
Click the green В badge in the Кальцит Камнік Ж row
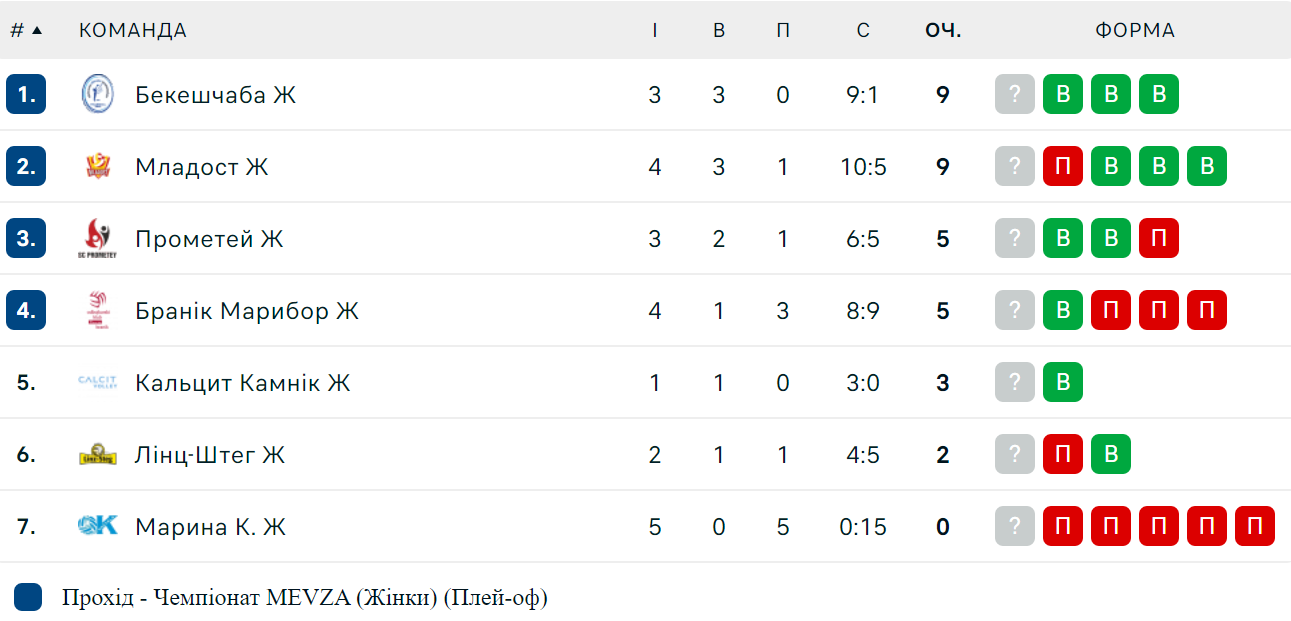click(1063, 383)
